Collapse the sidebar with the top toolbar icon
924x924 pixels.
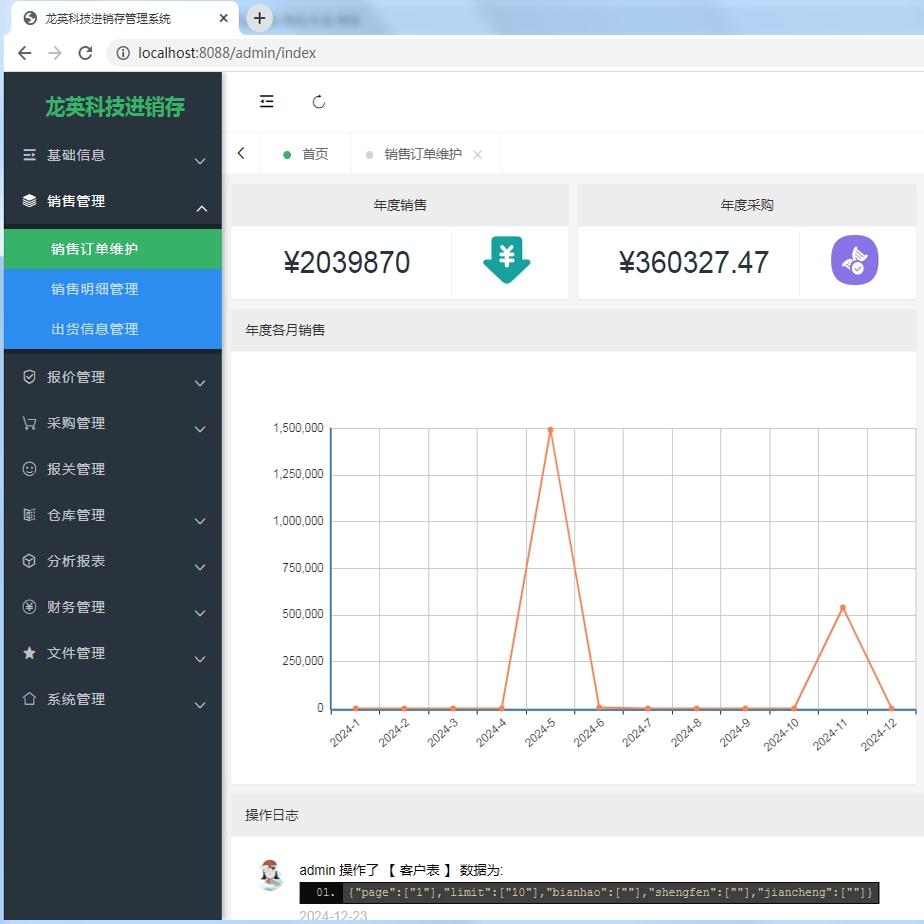[266, 101]
